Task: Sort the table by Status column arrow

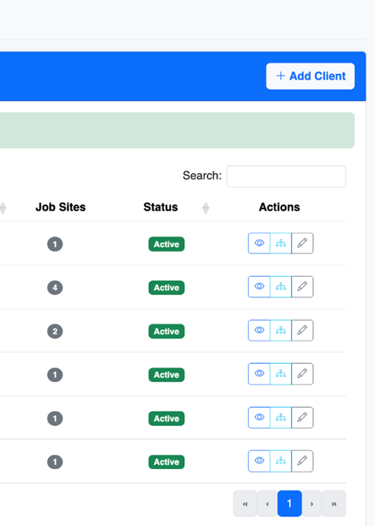Action: pos(205,208)
